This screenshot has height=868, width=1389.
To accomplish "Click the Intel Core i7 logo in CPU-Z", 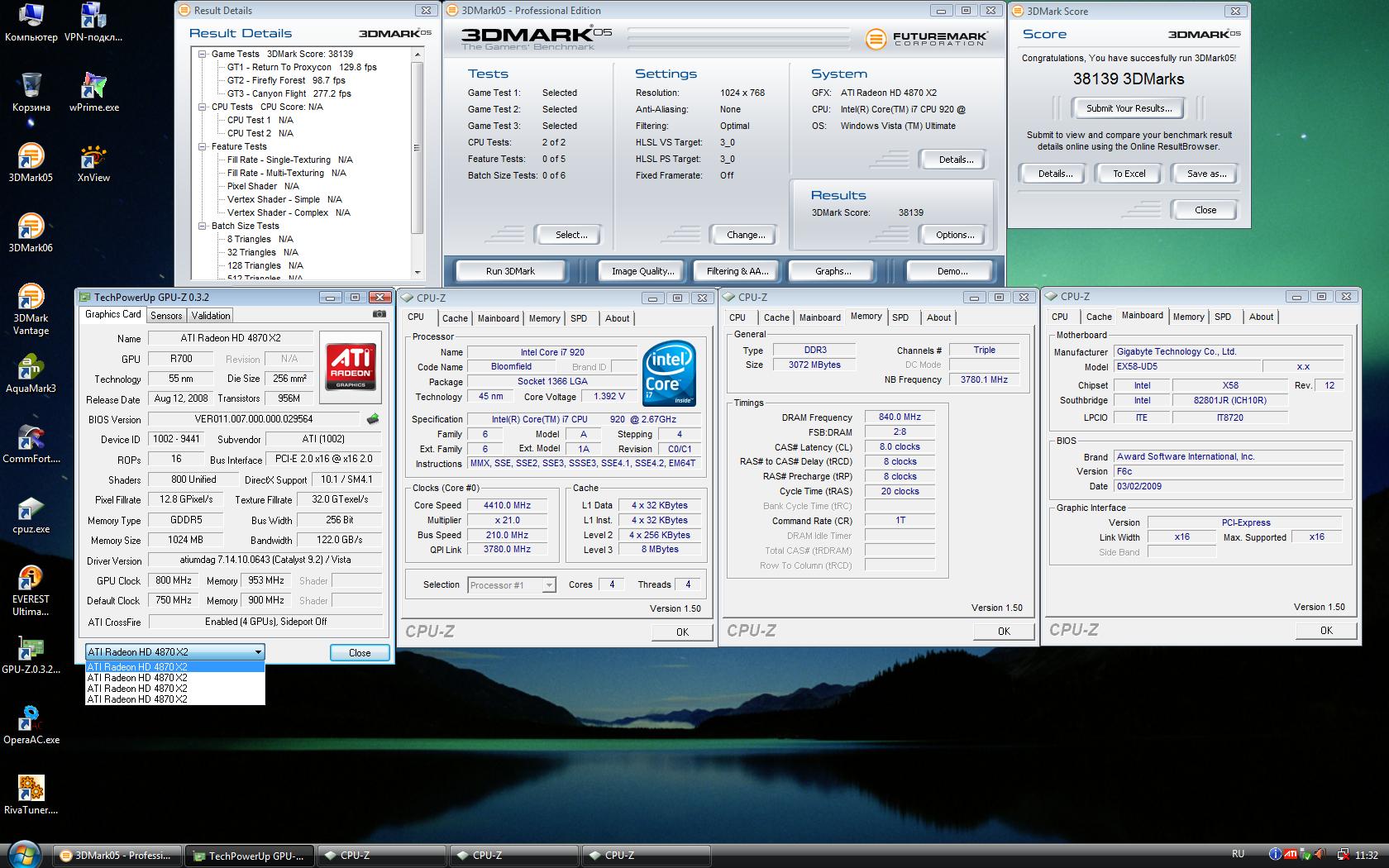I will 668,374.
